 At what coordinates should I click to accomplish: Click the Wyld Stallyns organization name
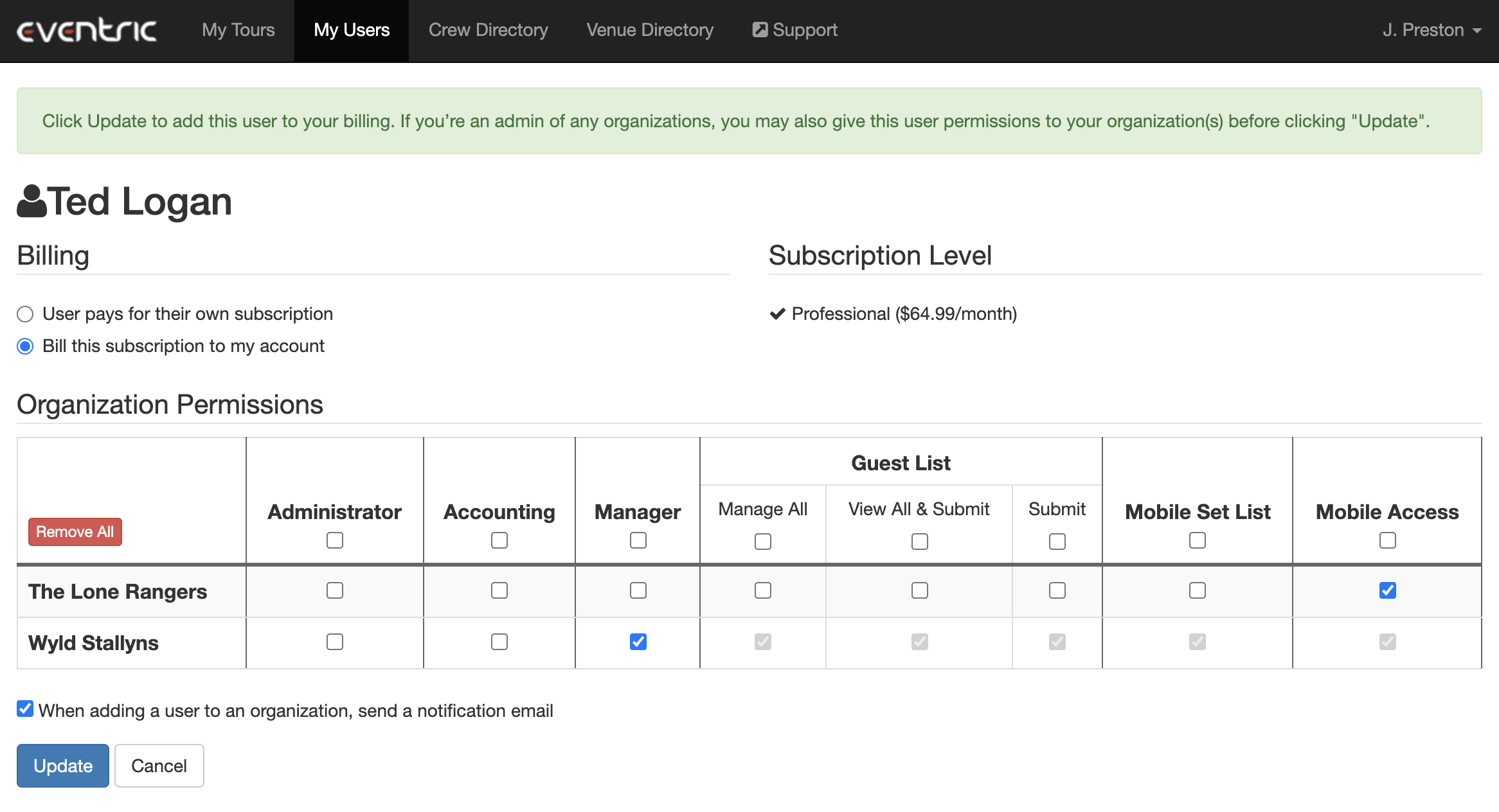click(93, 643)
